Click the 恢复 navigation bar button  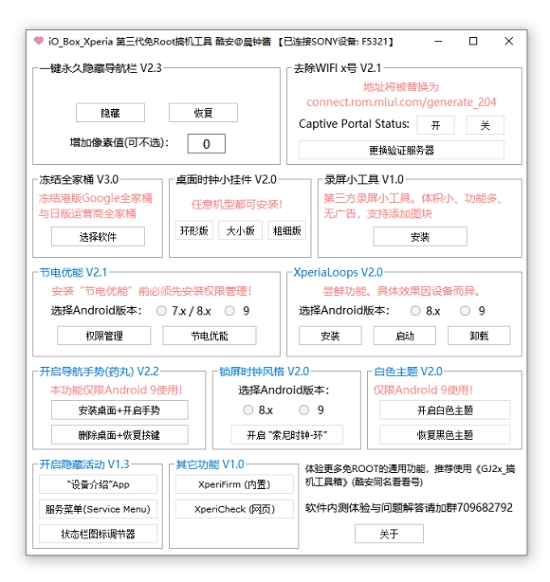[203, 112]
